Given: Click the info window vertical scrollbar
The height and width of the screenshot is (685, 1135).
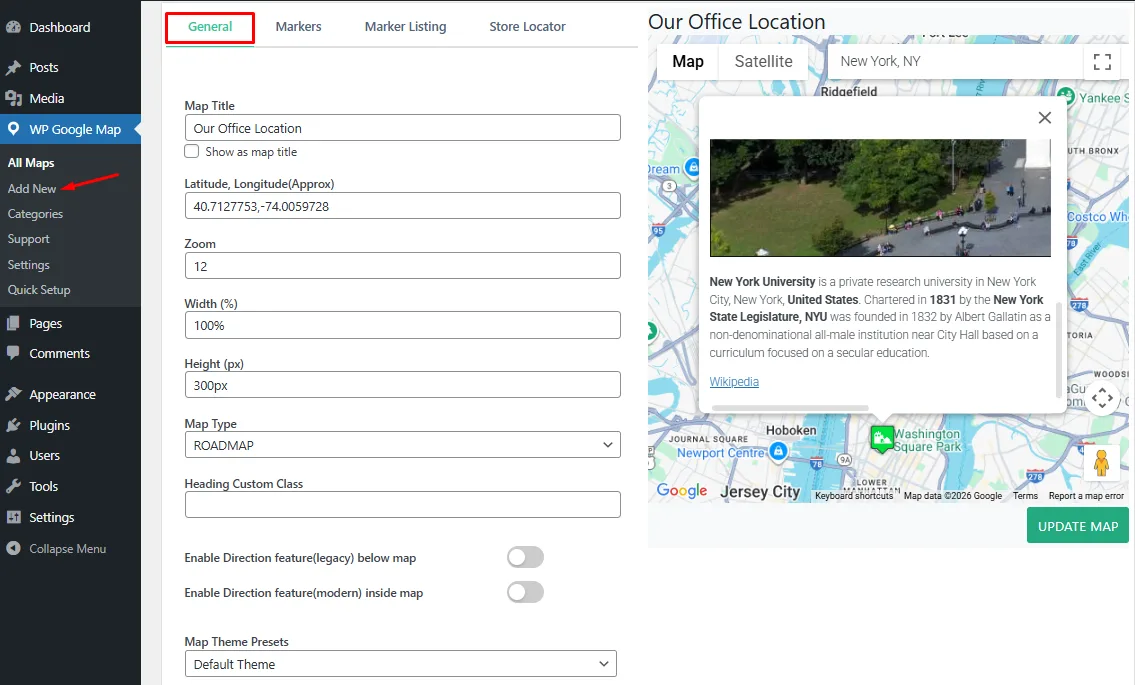Looking at the screenshot, I should click(x=1058, y=350).
